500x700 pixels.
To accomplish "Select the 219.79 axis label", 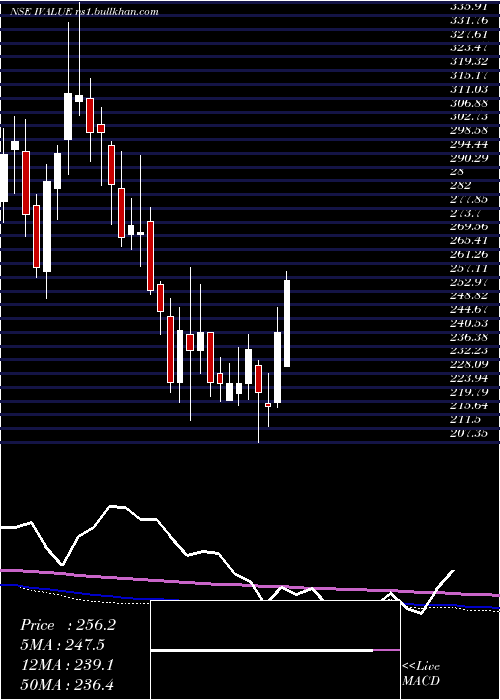I will click(x=470, y=392).
